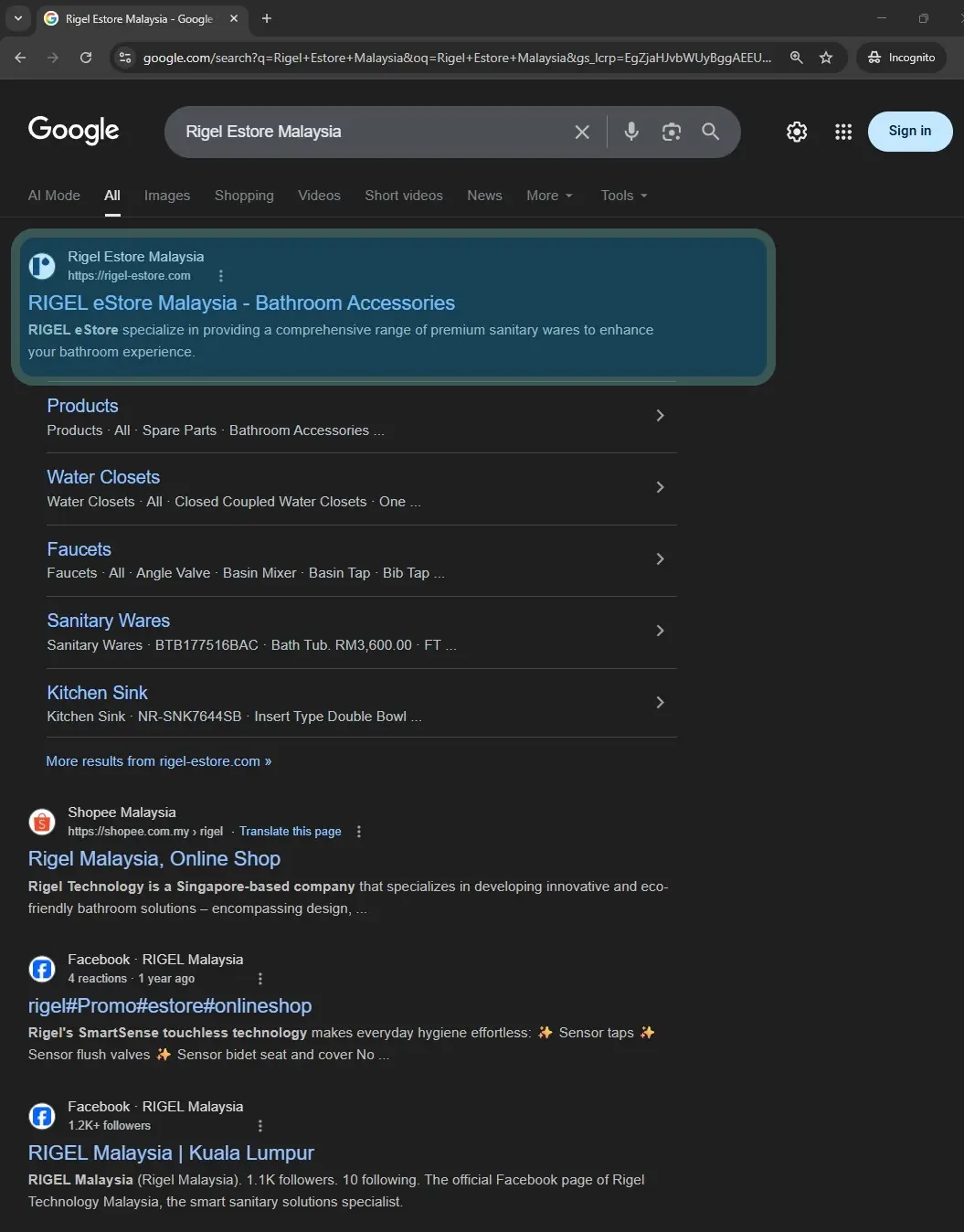Click the Shopee Malaysia favicon
This screenshot has width=964, height=1232.
pos(42,822)
